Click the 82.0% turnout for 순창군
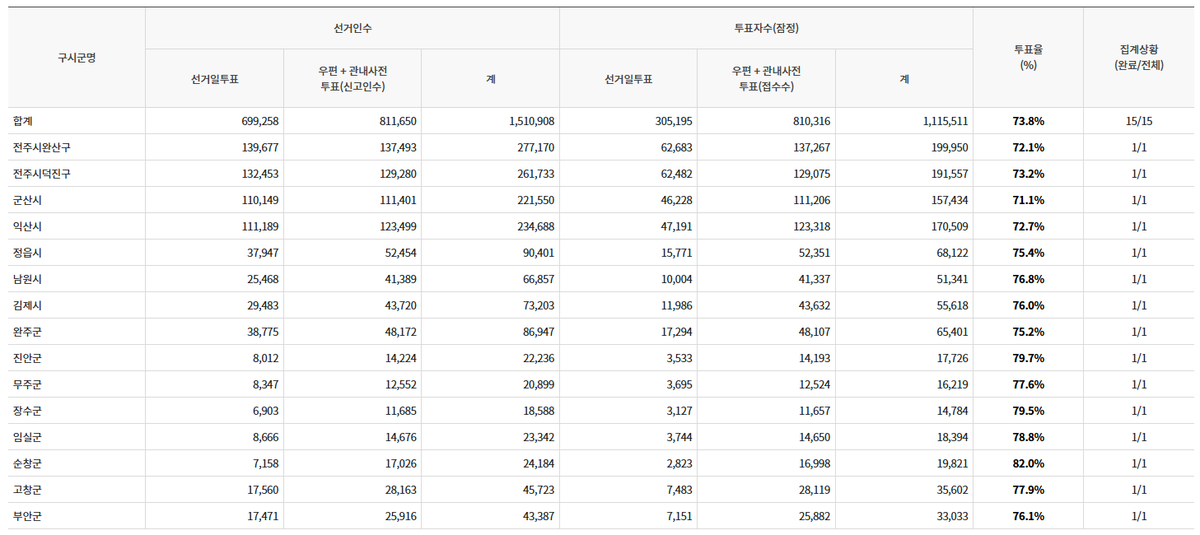The width and height of the screenshot is (1200, 535). tap(1028, 464)
